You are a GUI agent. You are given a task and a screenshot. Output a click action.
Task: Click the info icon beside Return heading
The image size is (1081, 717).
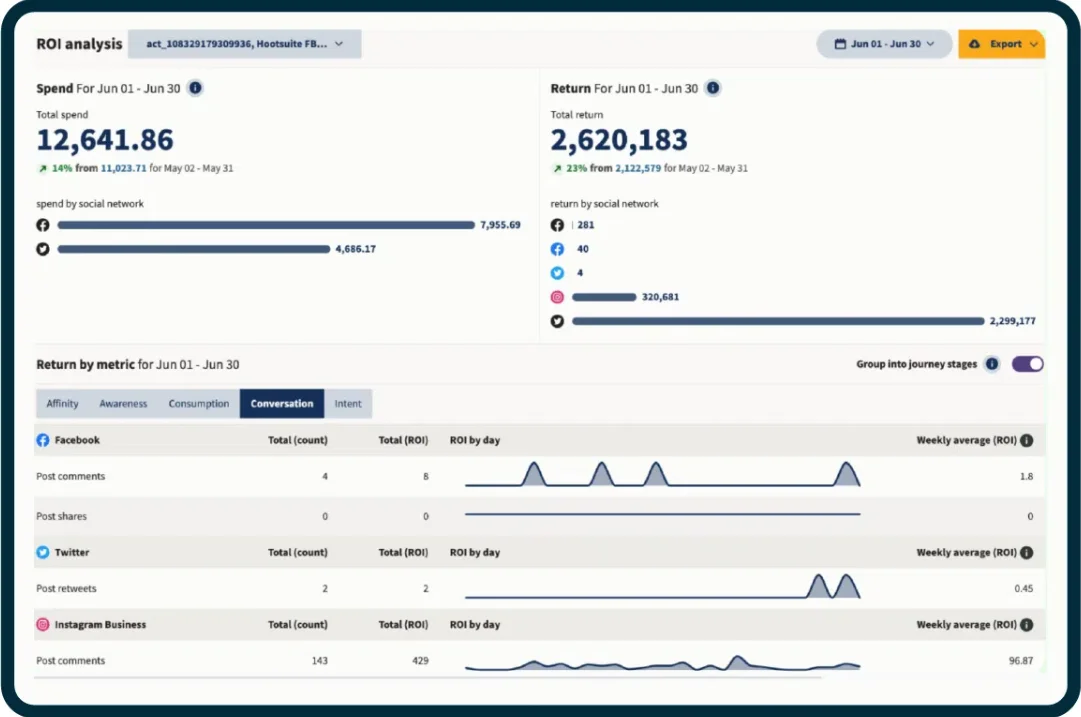tap(712, 88)
